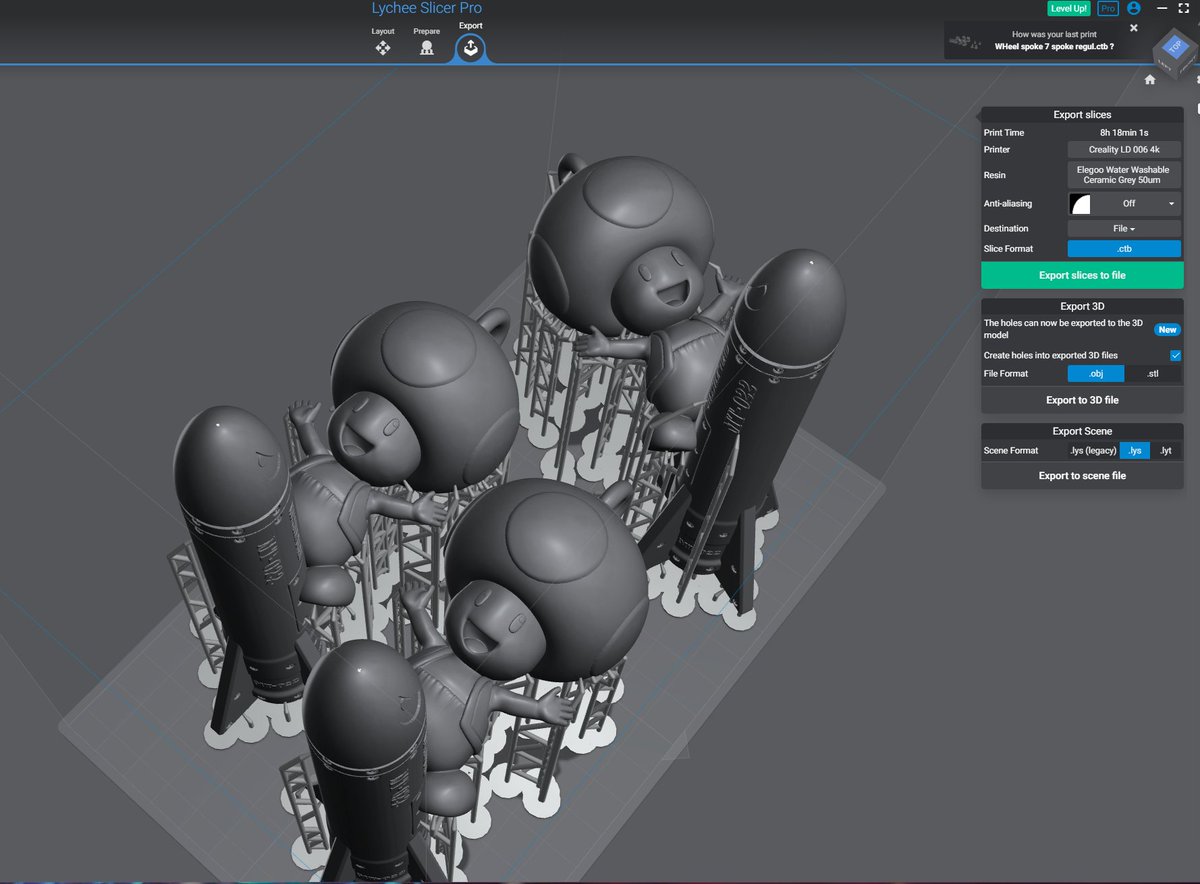
Task: Click the anti-aliasing preview icon
Action: pos(1081,204)
